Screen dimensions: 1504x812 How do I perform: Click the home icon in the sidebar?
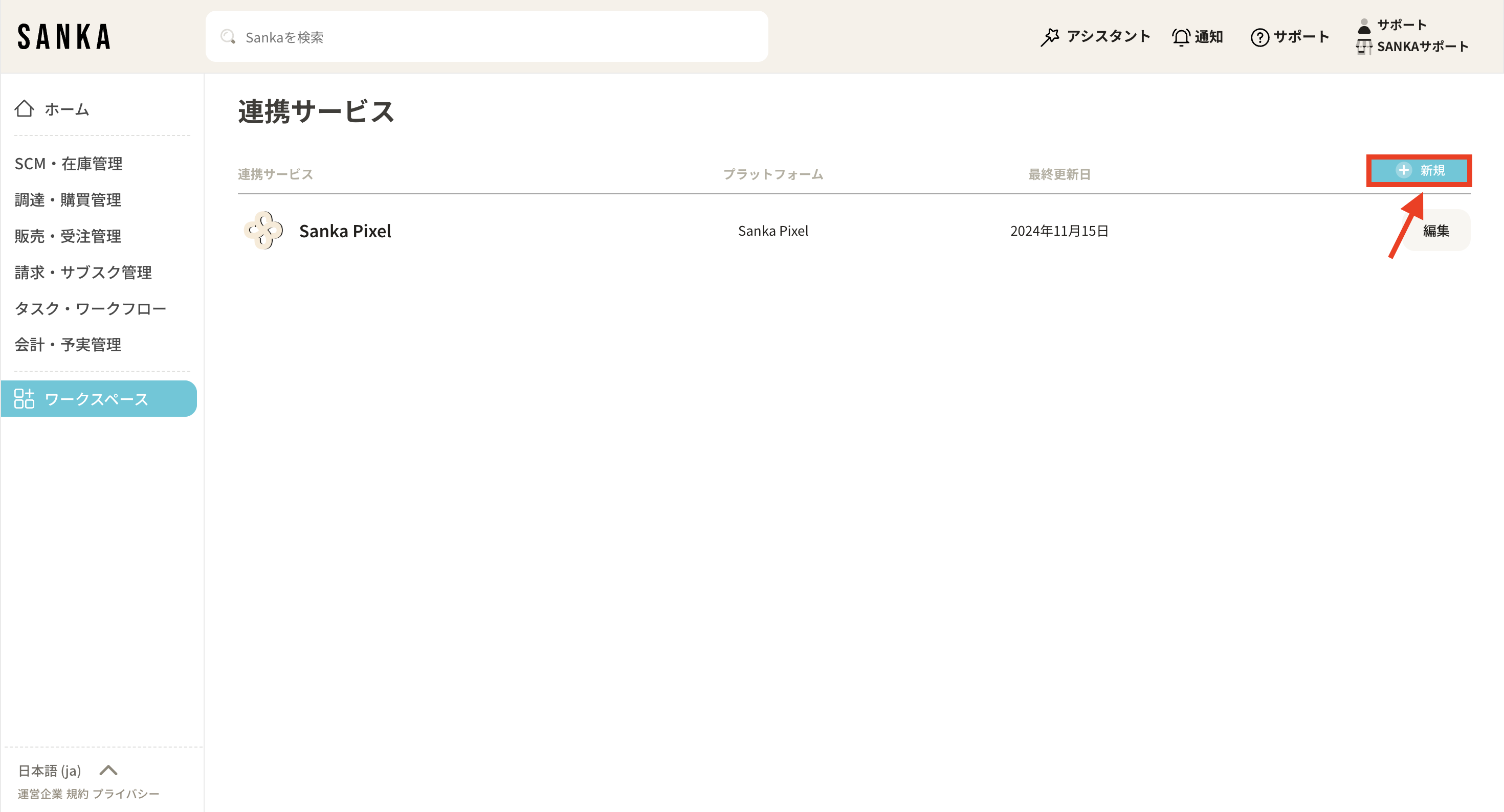point(24,108)
